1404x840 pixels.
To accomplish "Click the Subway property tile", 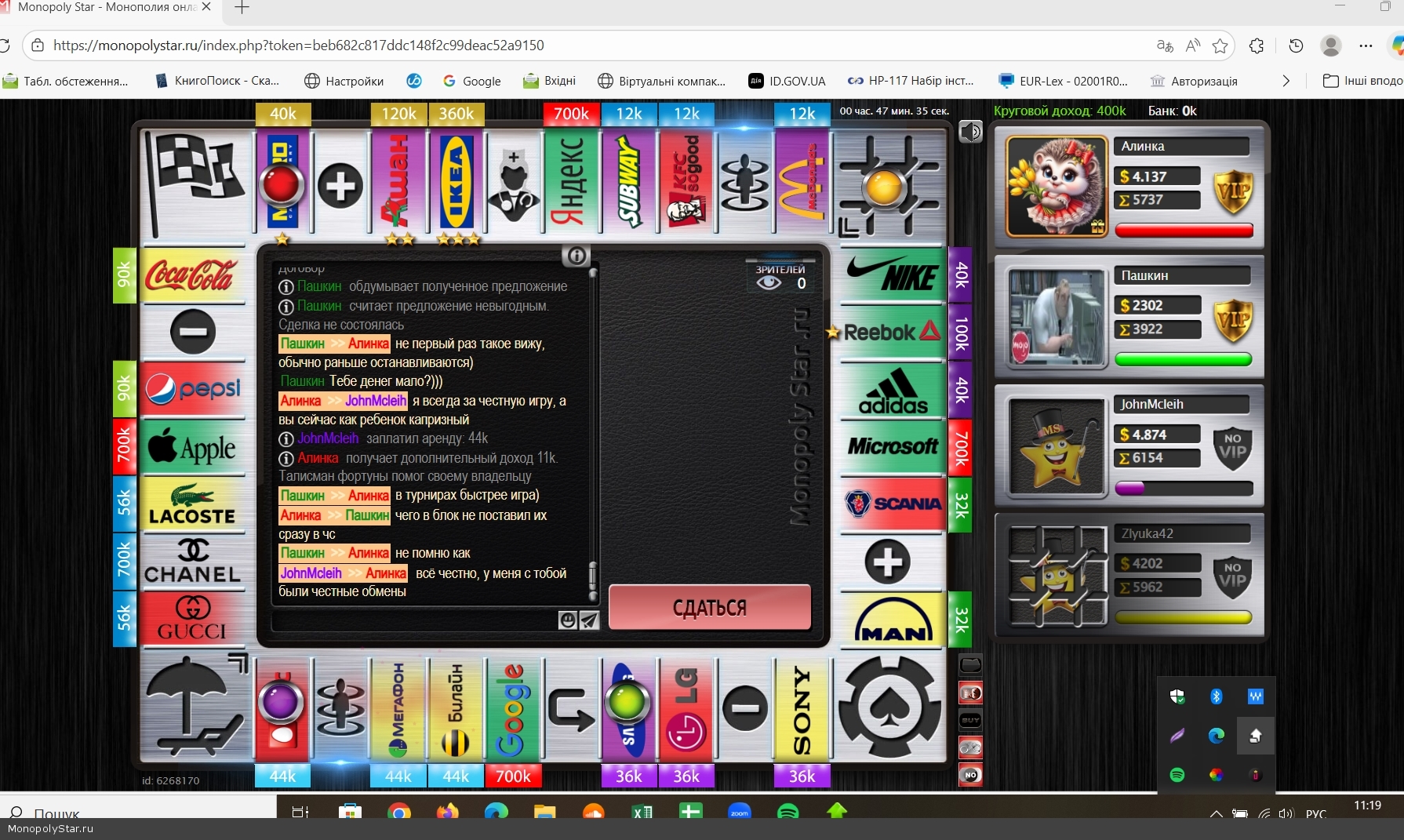I will click(x=629, y=182).
